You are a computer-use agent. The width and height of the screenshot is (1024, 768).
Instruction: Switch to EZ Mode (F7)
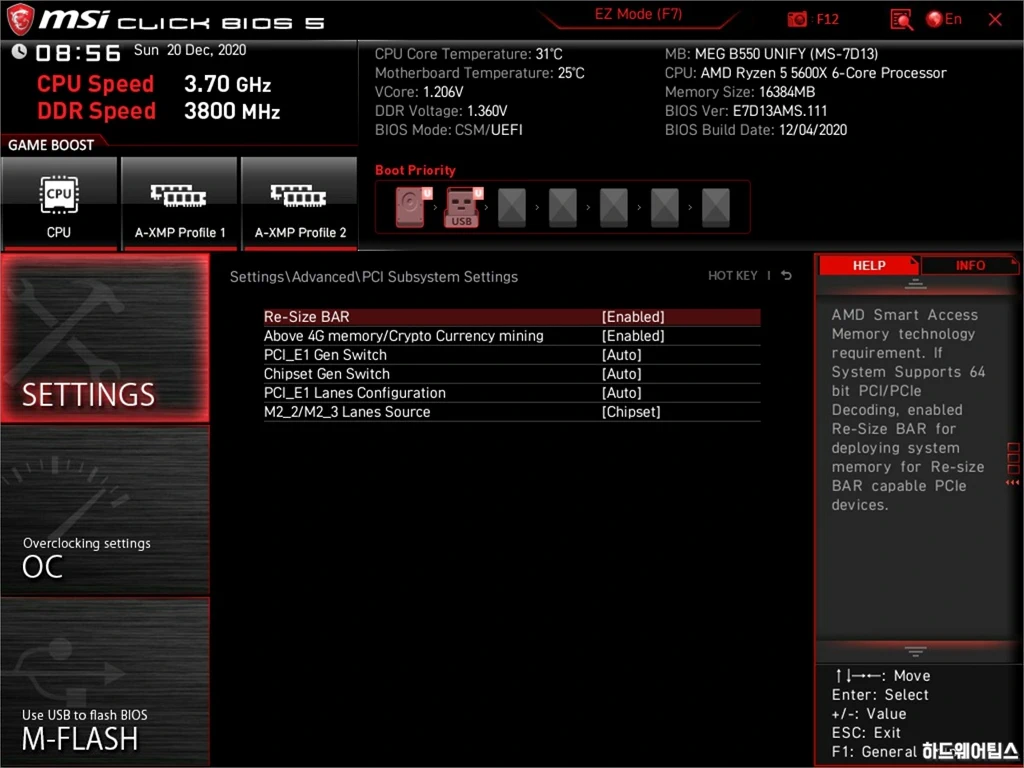[638, 14]
